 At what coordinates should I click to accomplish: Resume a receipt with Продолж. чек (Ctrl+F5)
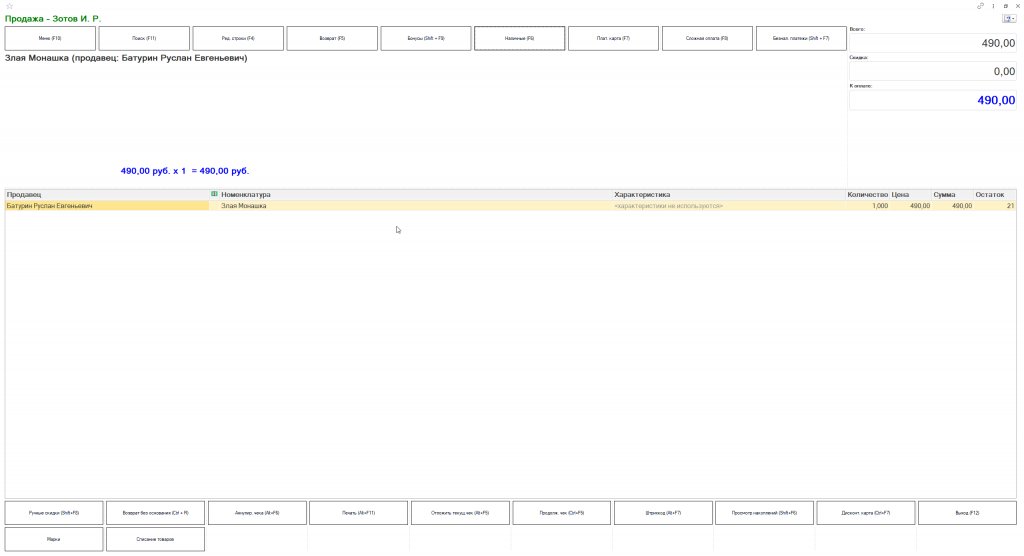[x=562, y=513]
